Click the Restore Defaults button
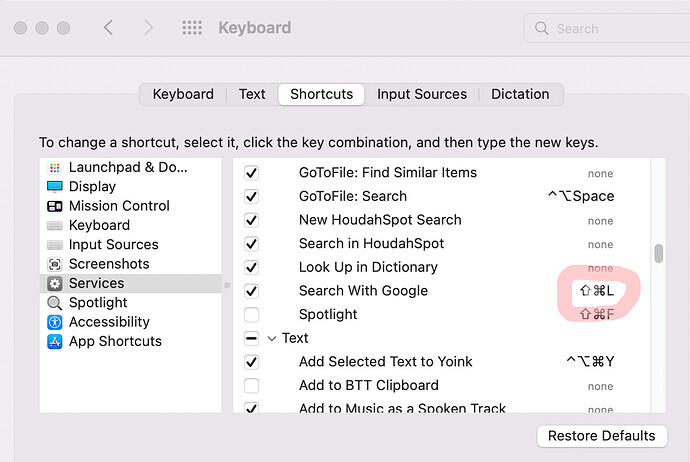Viewport: 690px width, 462px height. (x=602, y=436)
